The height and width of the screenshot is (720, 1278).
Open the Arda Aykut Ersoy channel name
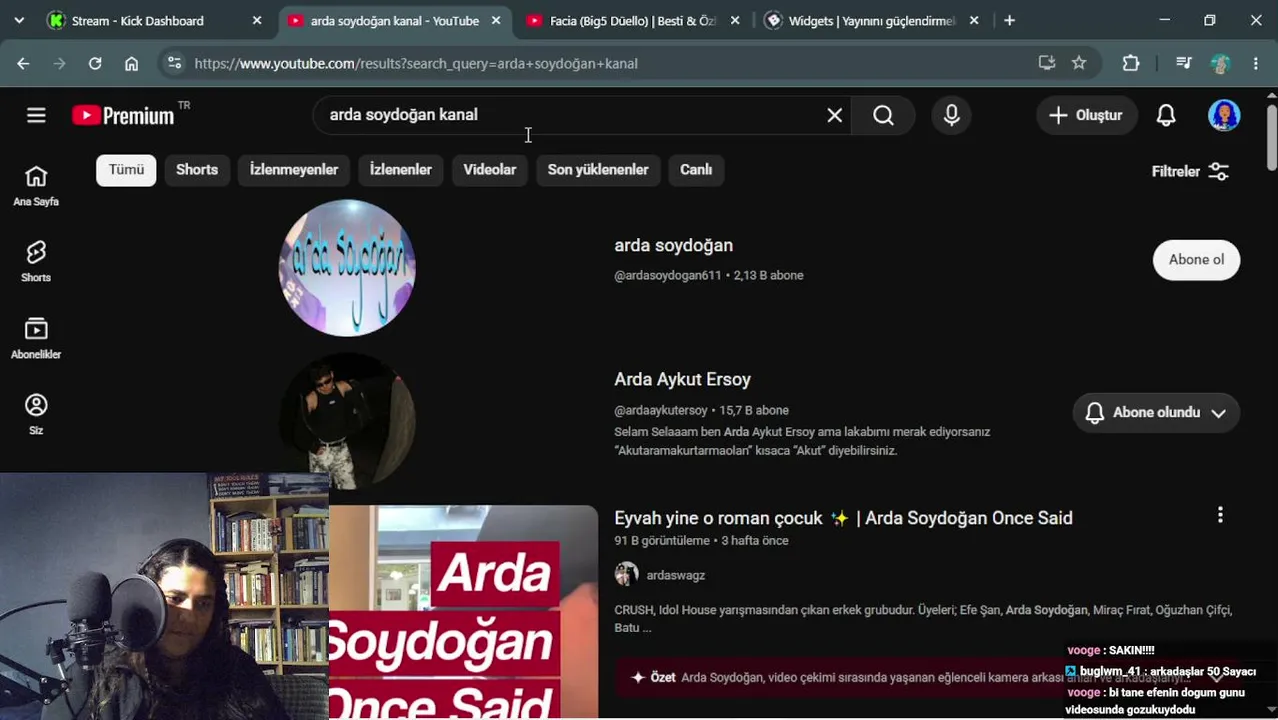point(682,379)
